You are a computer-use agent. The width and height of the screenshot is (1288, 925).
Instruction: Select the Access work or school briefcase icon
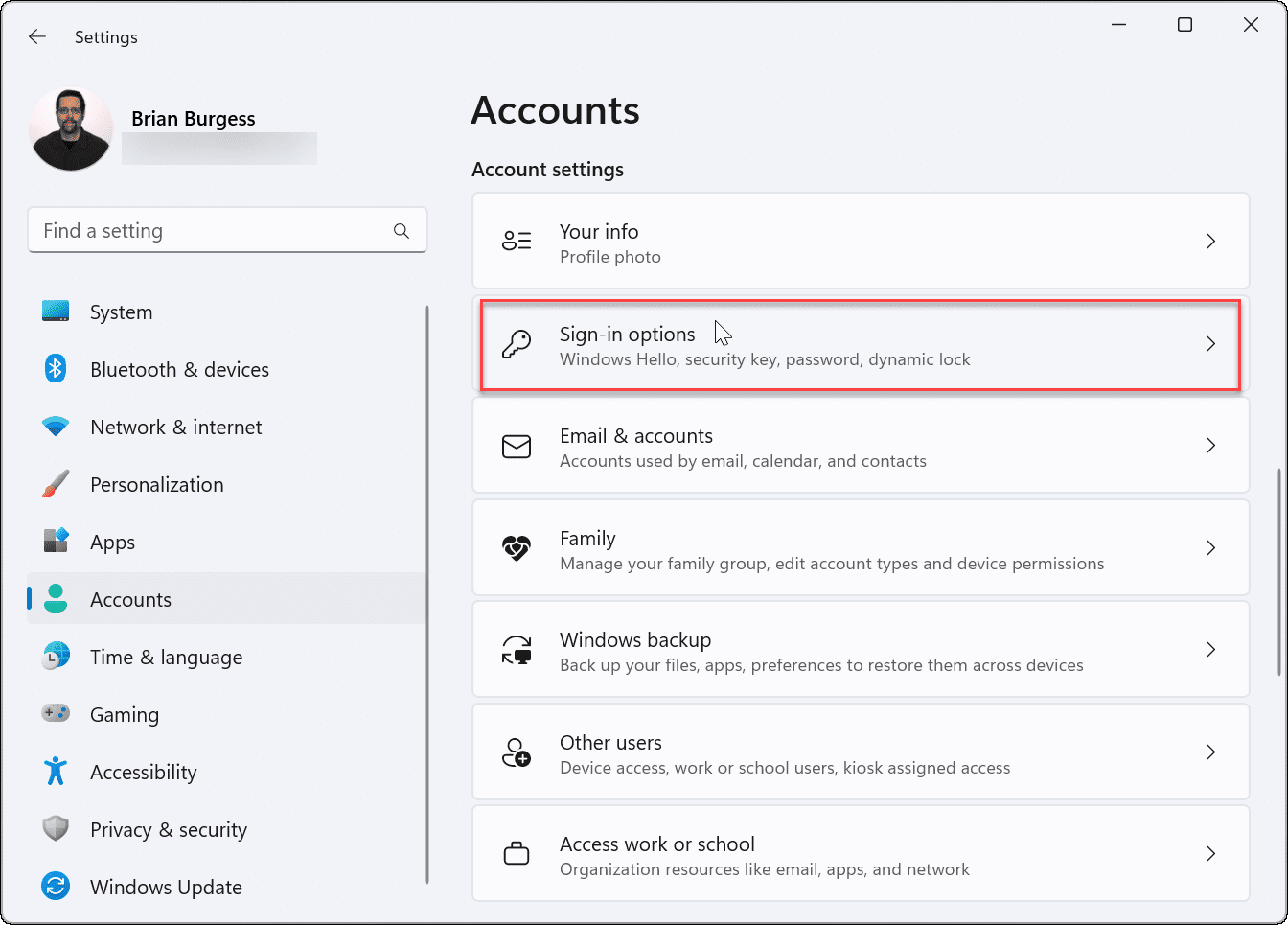point(517,854)
